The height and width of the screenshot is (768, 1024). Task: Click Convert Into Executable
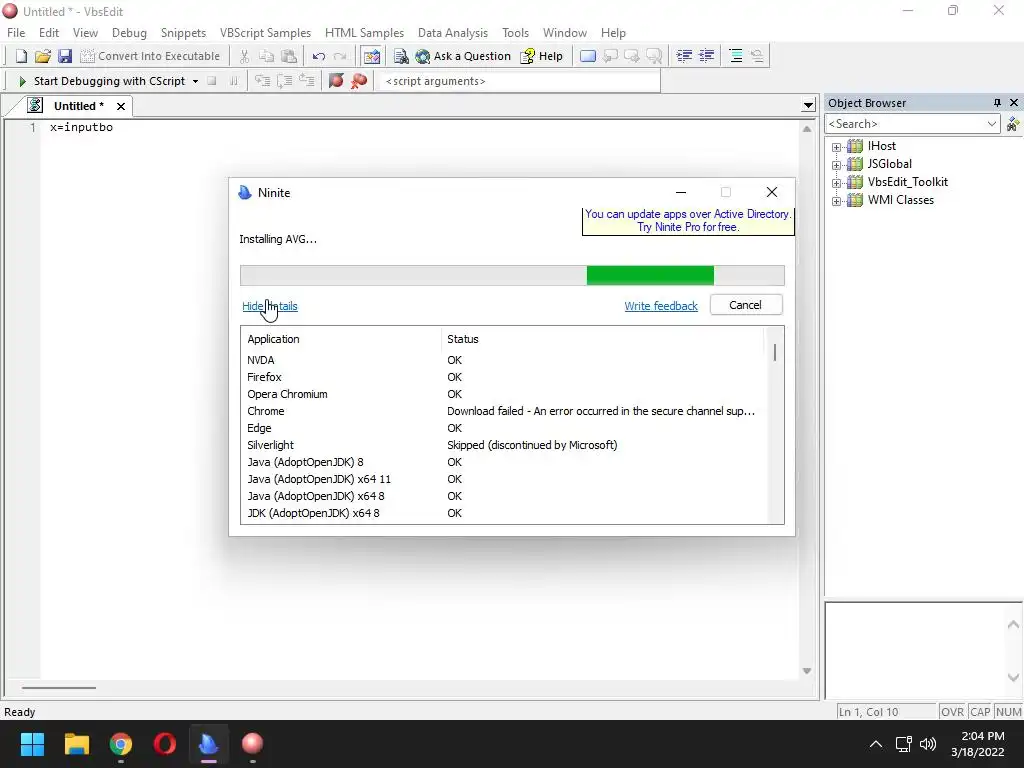pyautogui.click(x=150, y=56)
